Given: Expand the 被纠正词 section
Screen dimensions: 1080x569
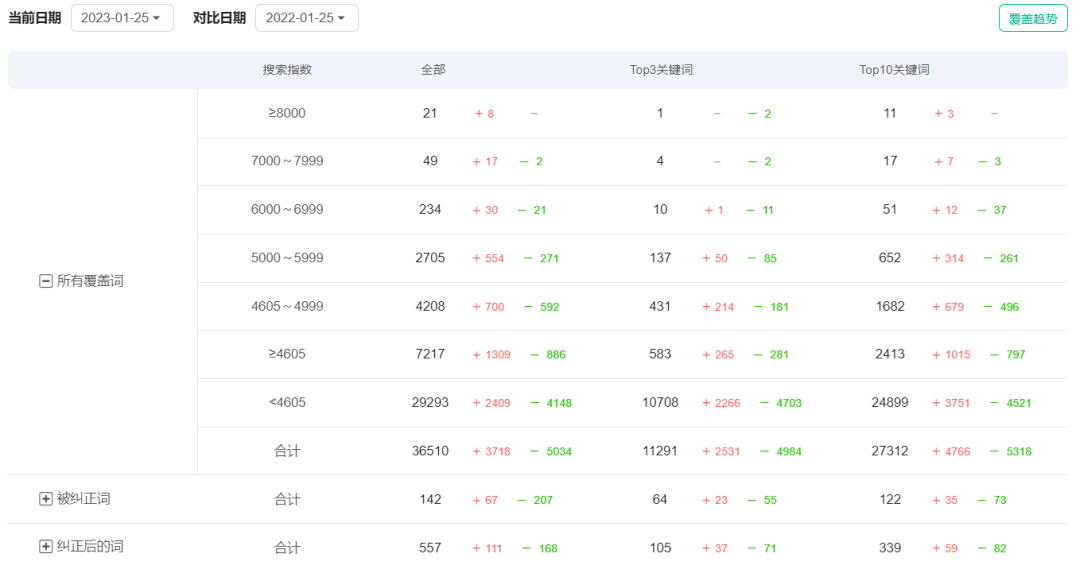Looking at the screenshot, I should (45, 499).
